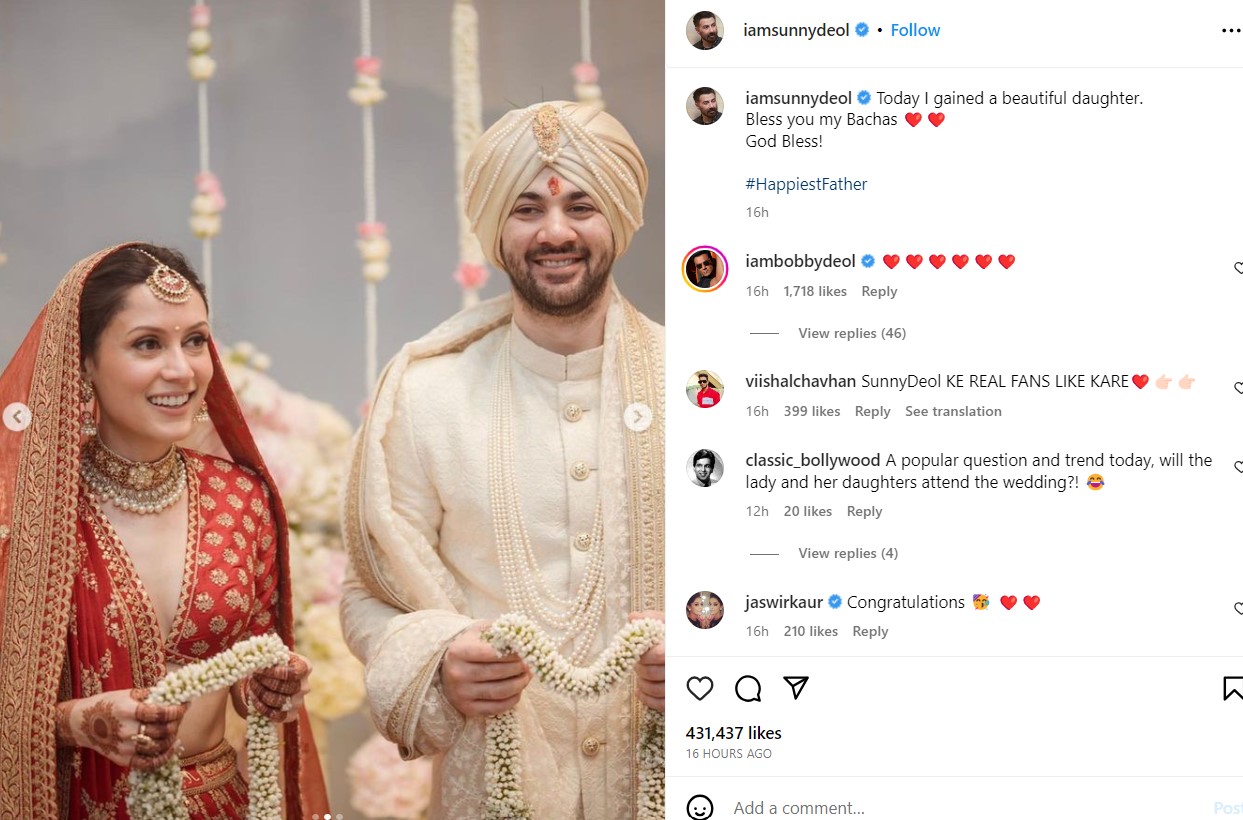Expand View replies (4)
Viewport: 1243px width, 820px height.
pyautogui.click(x=848, y=553)
